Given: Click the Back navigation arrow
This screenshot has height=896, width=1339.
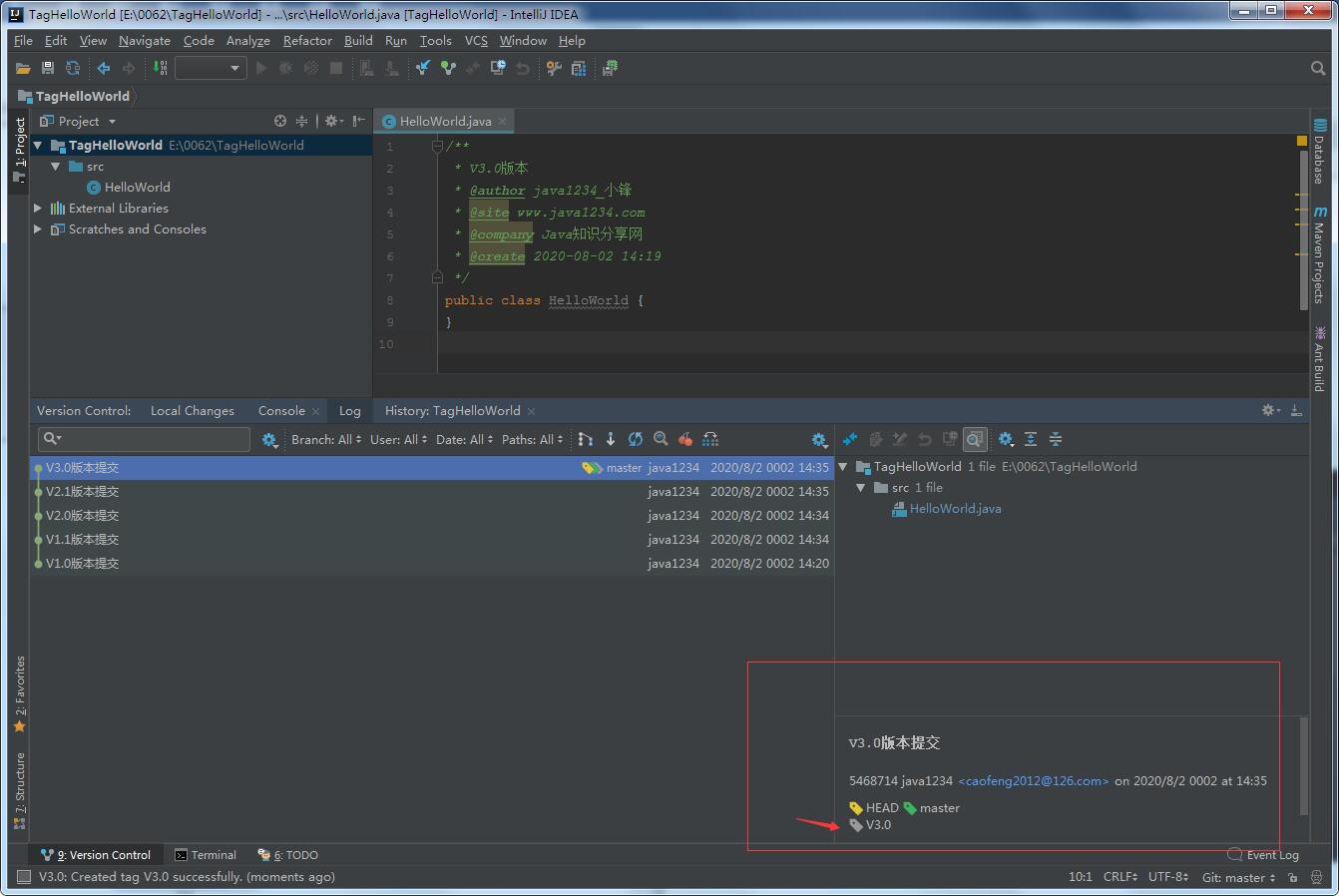Looking at the screenshot, I should (104, 68).
